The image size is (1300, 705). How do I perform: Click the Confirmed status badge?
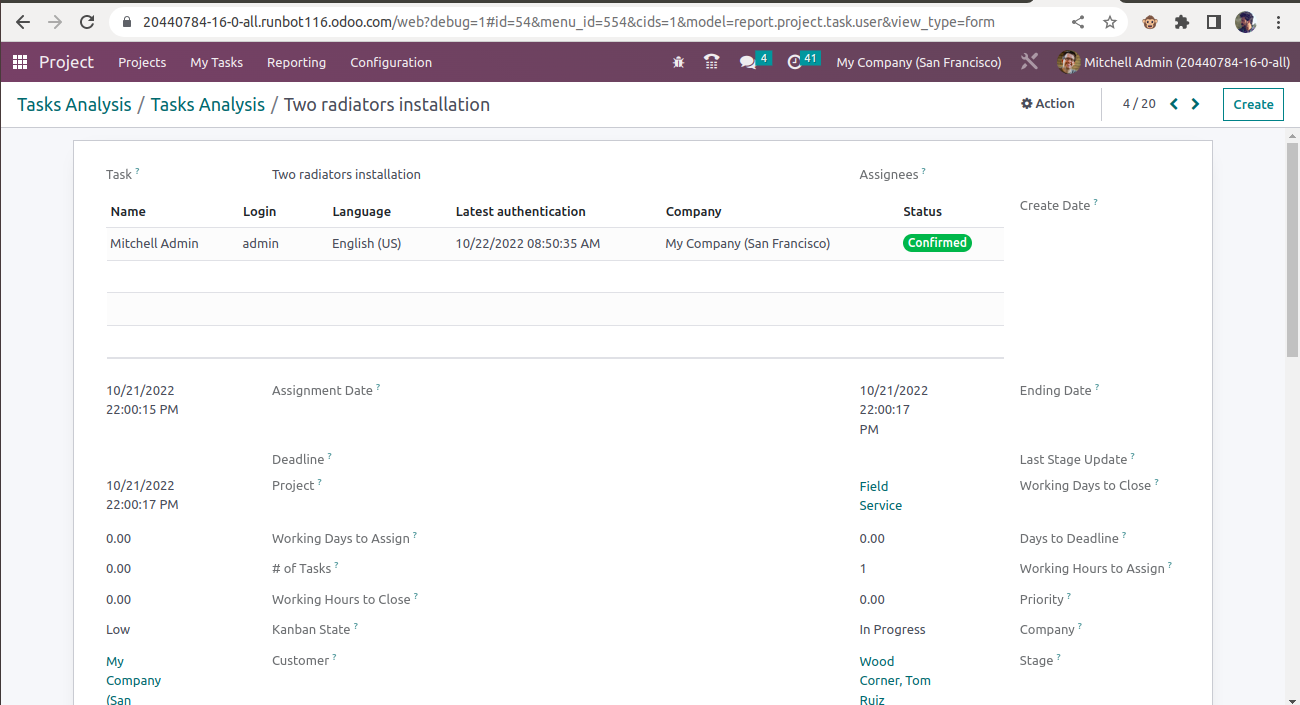(x=937, y=242)
